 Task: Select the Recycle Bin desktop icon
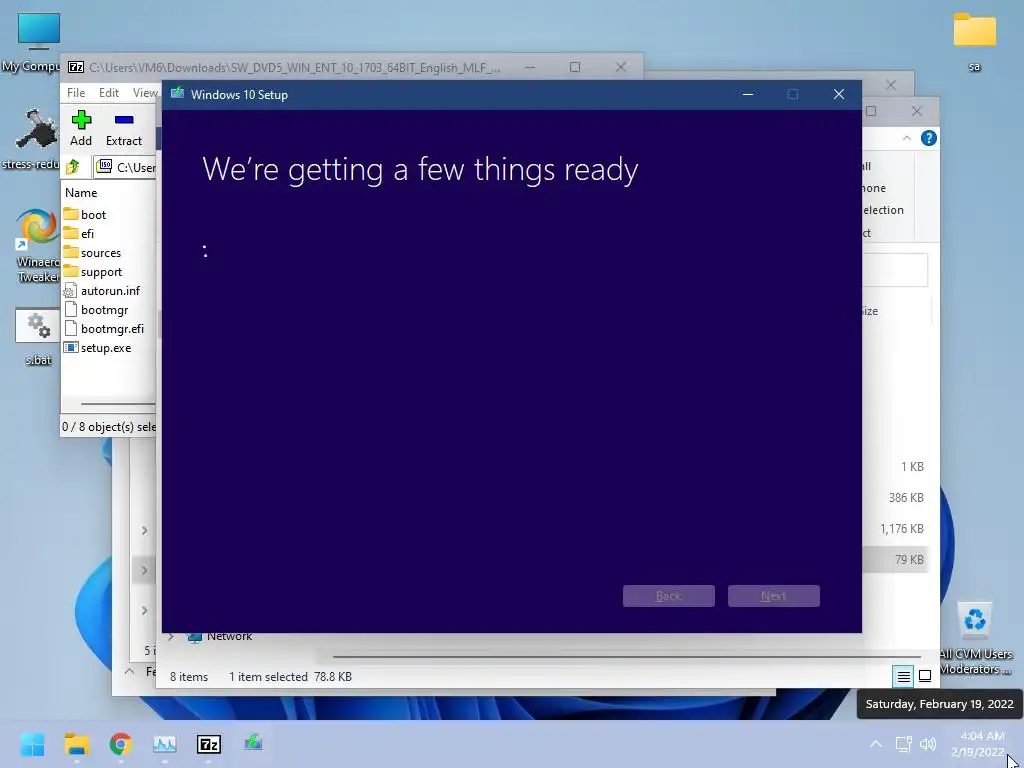point(974,637)
